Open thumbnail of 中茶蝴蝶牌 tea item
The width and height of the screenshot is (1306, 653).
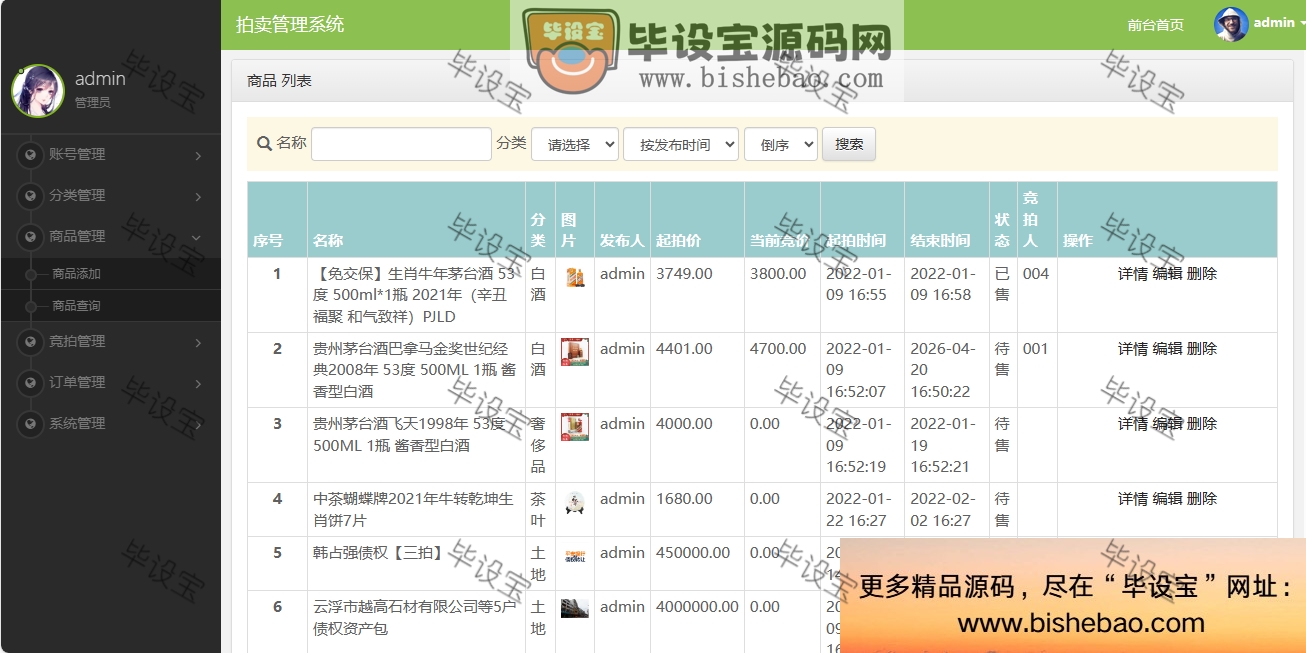tap(574, 504)
